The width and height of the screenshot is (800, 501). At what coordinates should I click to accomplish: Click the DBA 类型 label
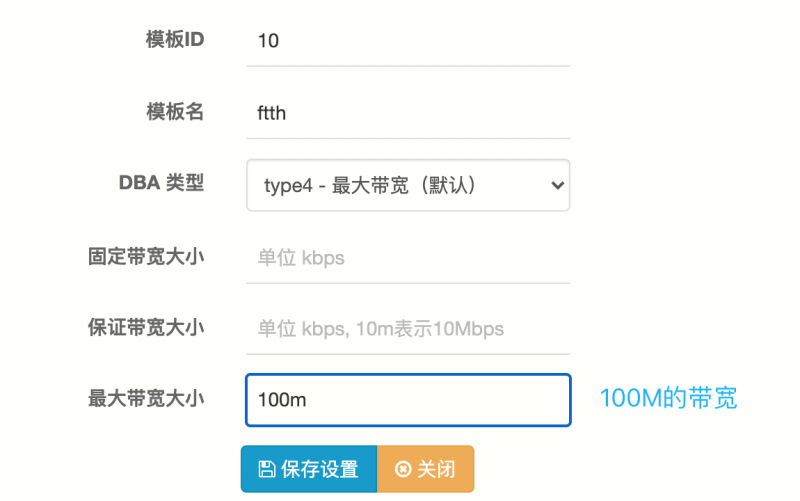point(161,183)
